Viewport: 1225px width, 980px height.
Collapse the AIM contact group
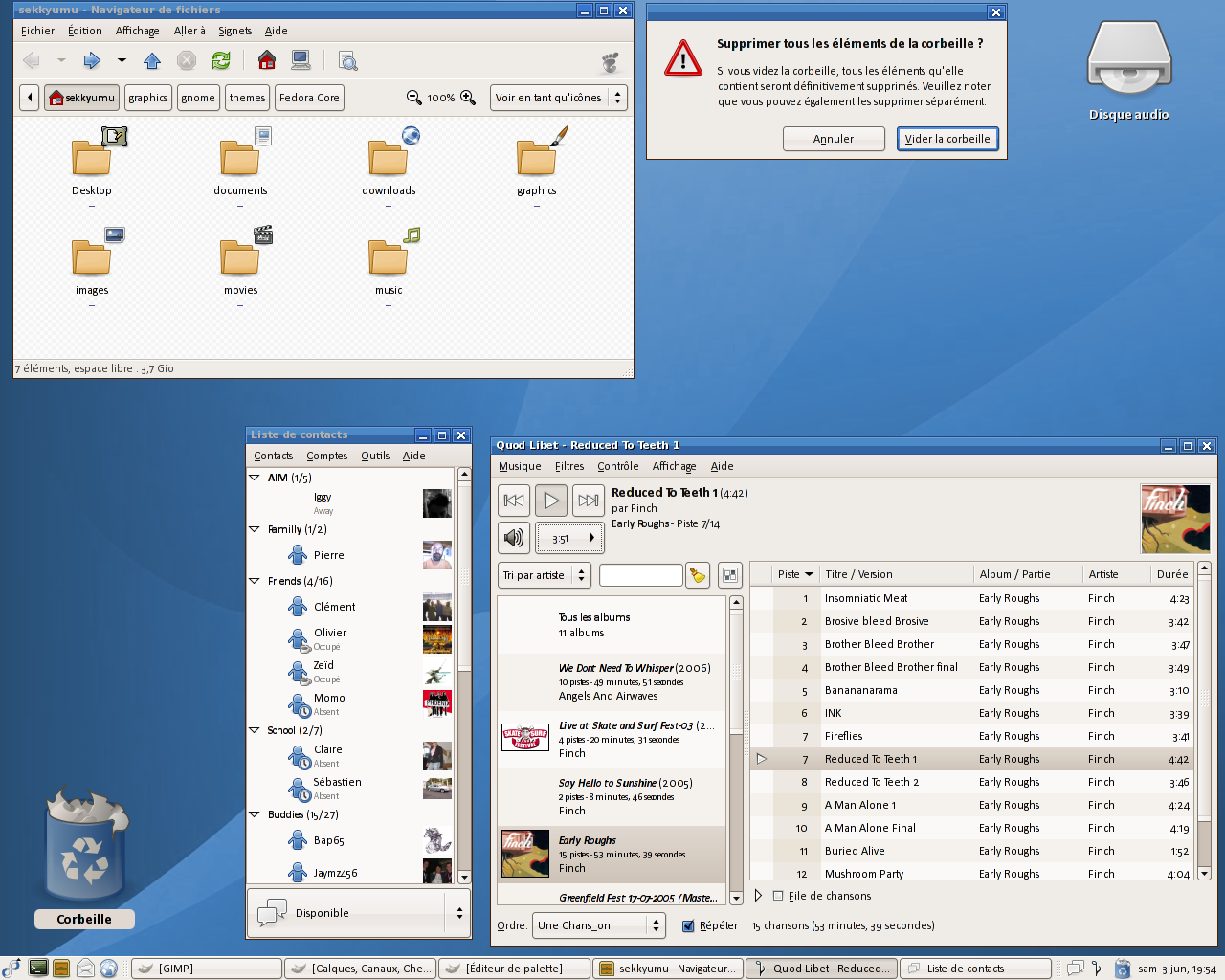click(255, 478)
